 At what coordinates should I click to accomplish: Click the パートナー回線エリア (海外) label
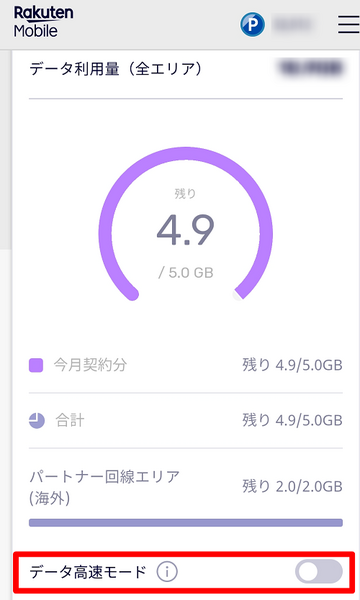[x=104, y=488]
